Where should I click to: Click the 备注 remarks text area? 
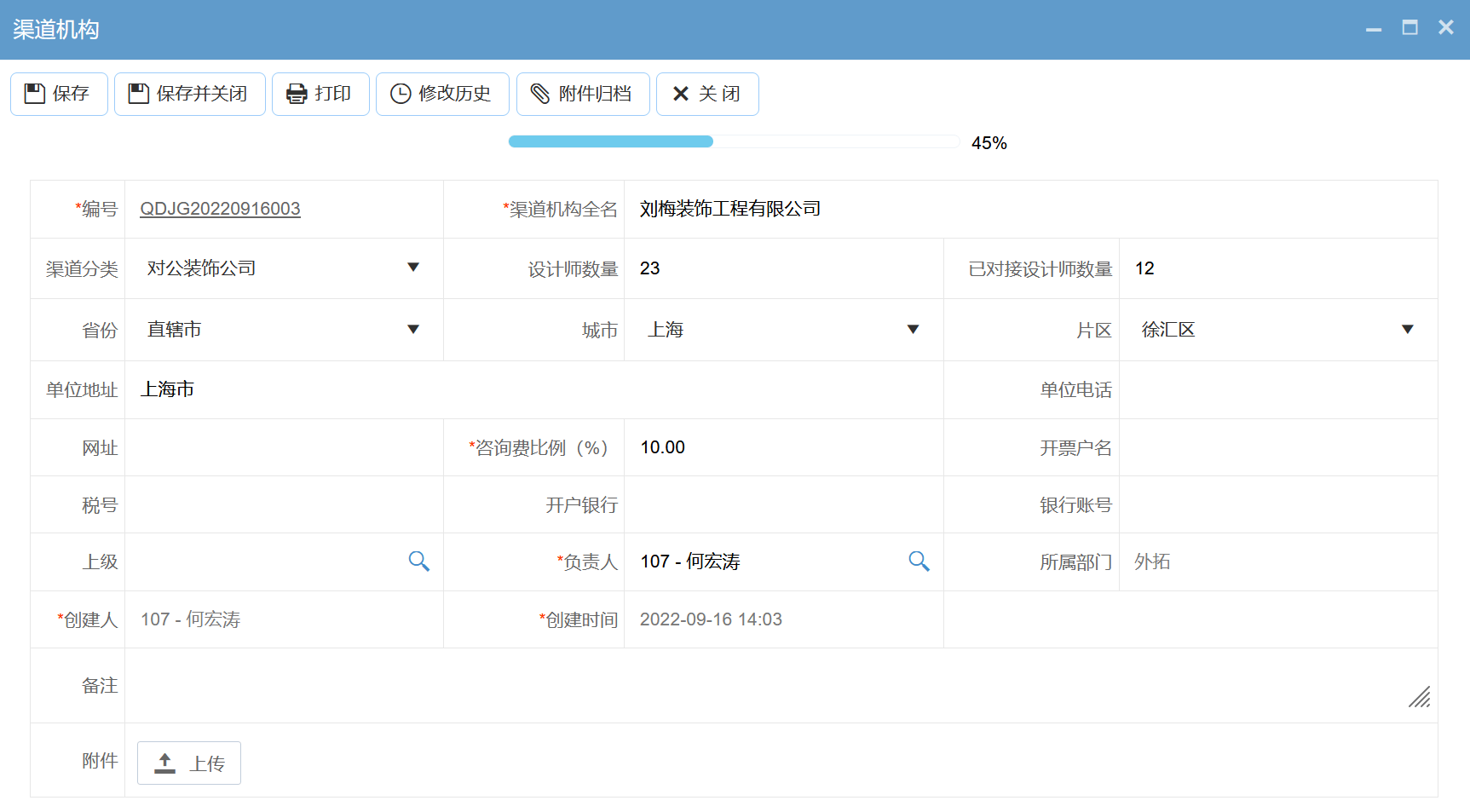coord(767,685)
